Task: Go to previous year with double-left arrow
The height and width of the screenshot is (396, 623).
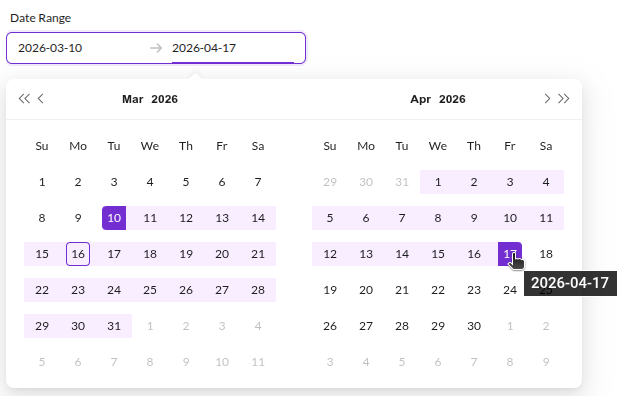Action: (24, 99)
